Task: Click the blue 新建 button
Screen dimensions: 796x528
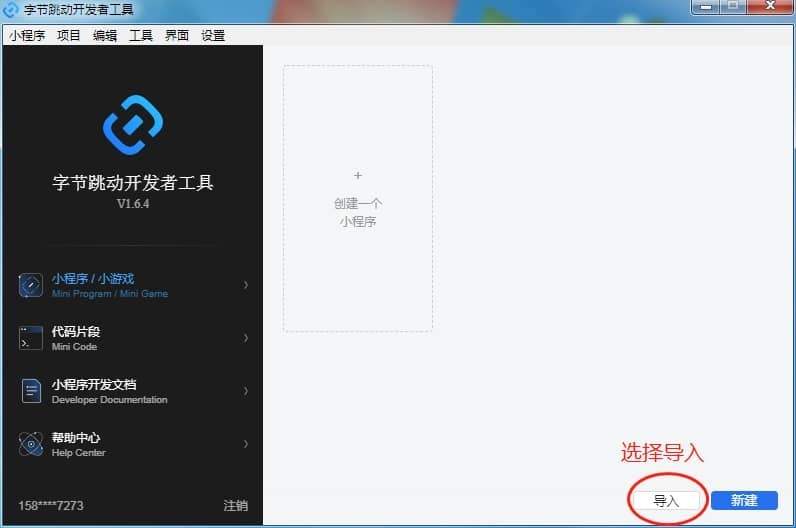Action: [x=744, y=501]
